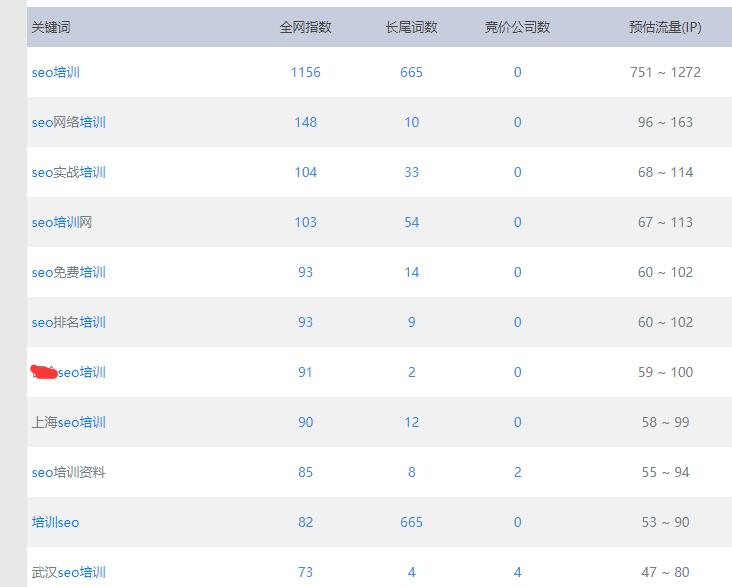Select the 武汉seo培训 keyword link
The width and height of the screenshot is (732, 587).
tap(68, 572)
